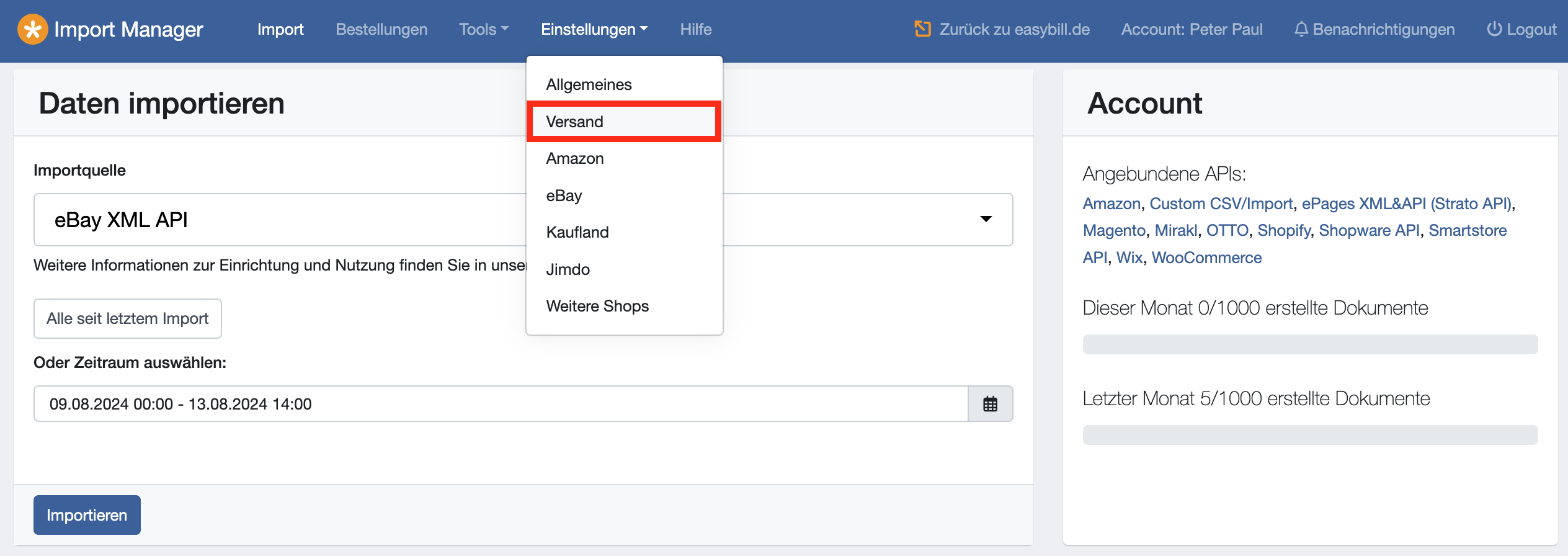Select Versand from the settings menu

[x=574, y=122]
